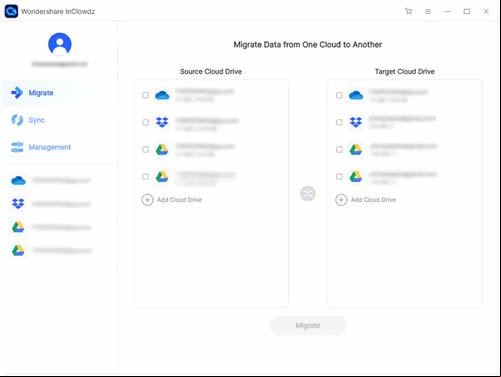The height and width of the screenshot is (377, 501).
Task: Click the Management icon in sidebar
Action: coord(17,147)
